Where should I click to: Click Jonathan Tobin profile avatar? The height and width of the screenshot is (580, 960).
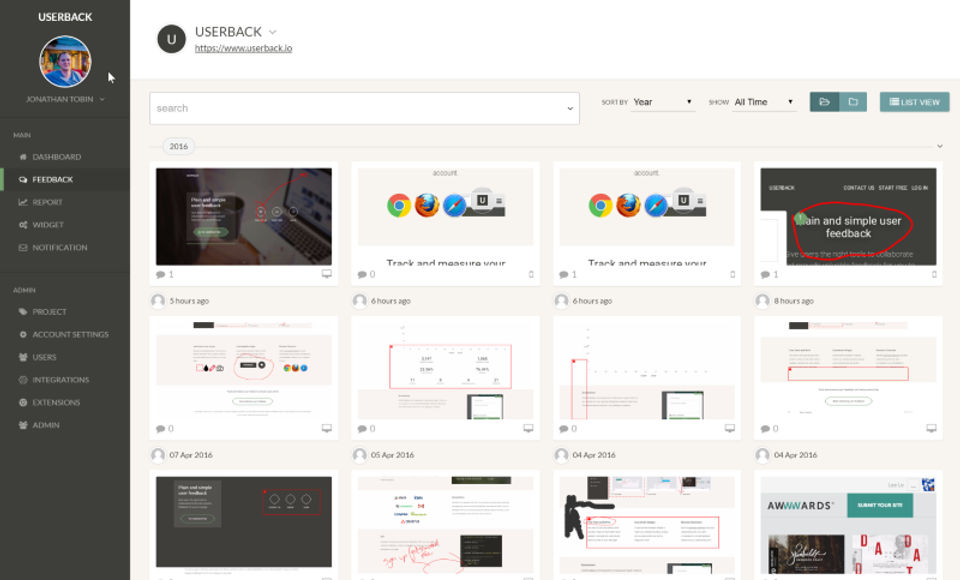click(x=65, y=61)
